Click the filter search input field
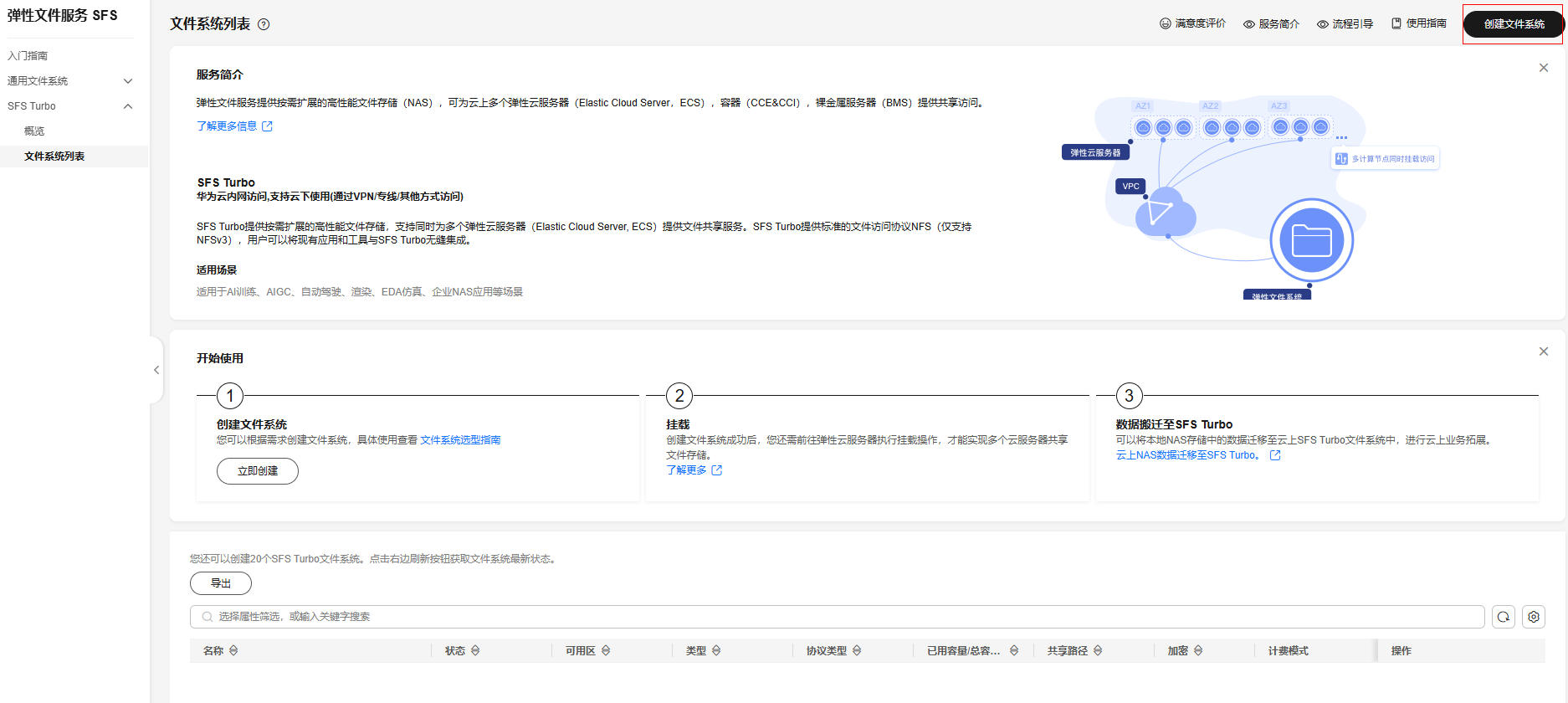Screen dimensions: 1568x703 [x=838, y=617]
